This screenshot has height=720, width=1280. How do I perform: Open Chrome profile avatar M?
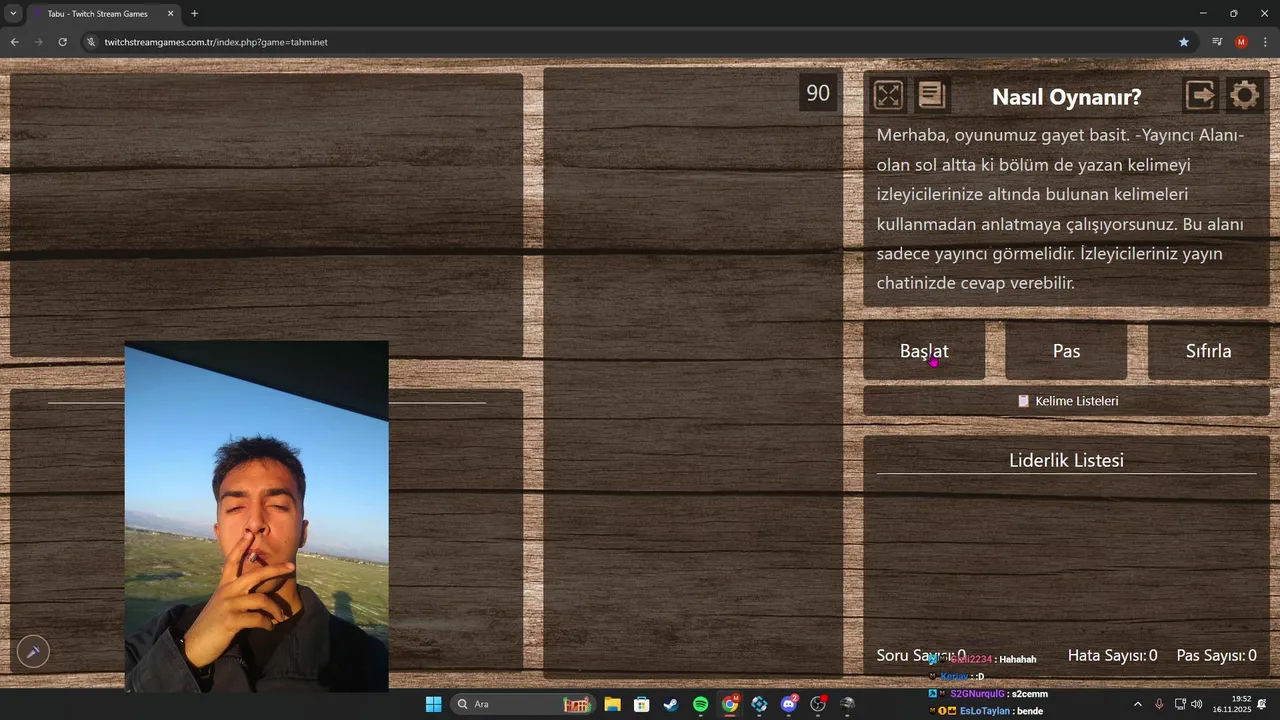click(1241, 42)
